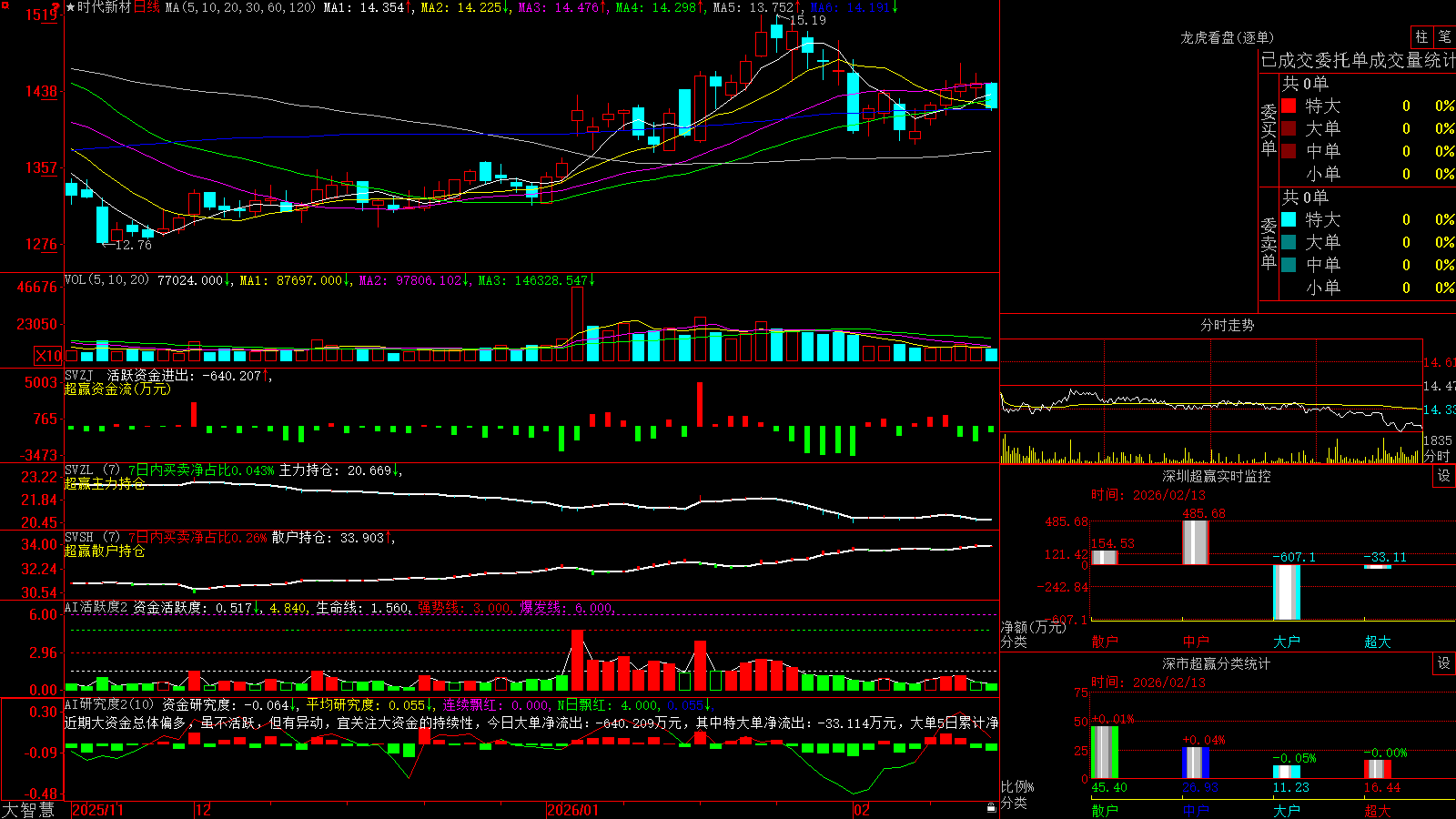Image resolution: width=1456 pixels, height=819 pixels.
Task: Select the 02 month marker on the time axis
Action: coord(861,810)
